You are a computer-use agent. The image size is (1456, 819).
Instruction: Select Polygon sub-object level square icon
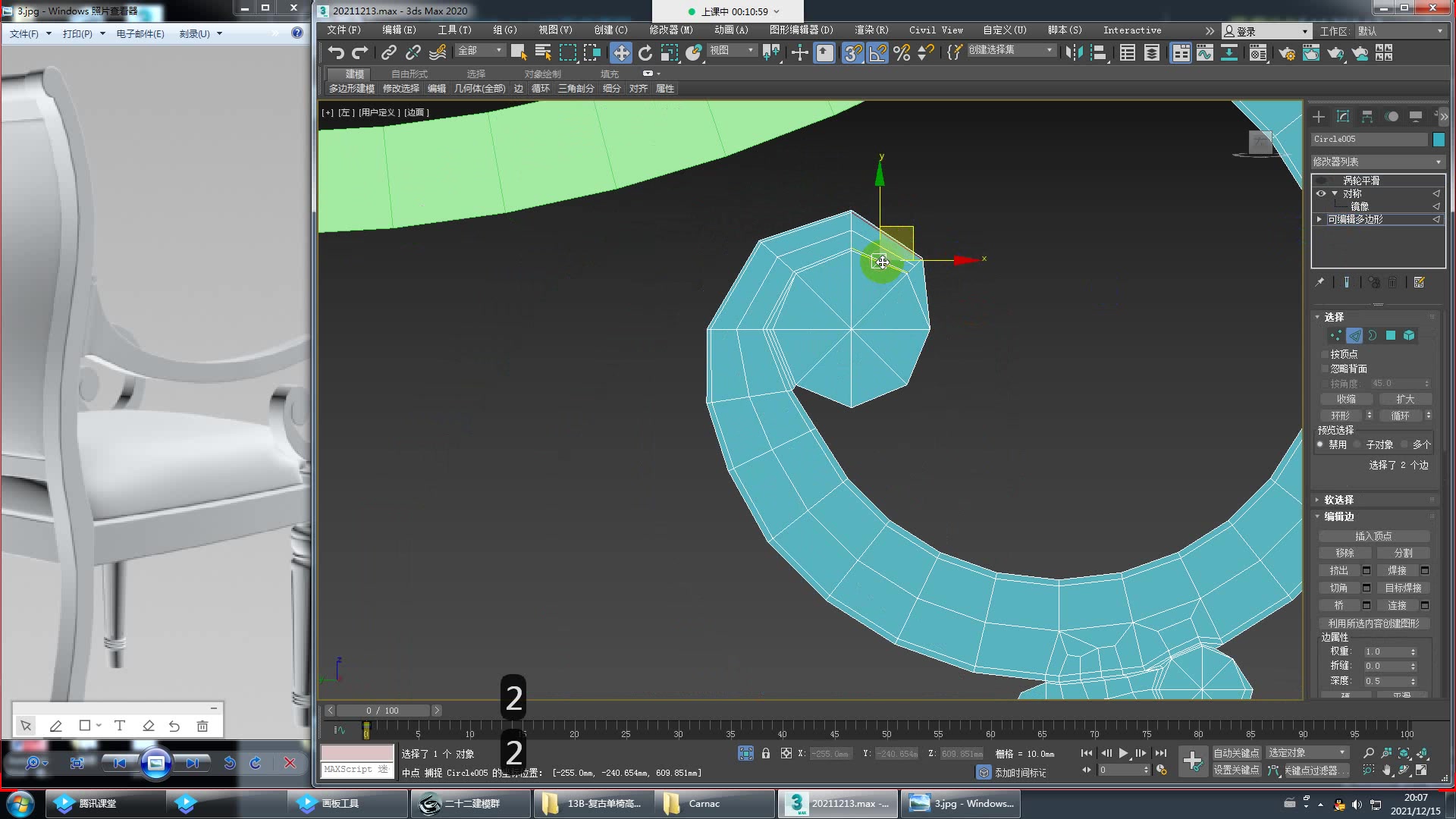1391,335
